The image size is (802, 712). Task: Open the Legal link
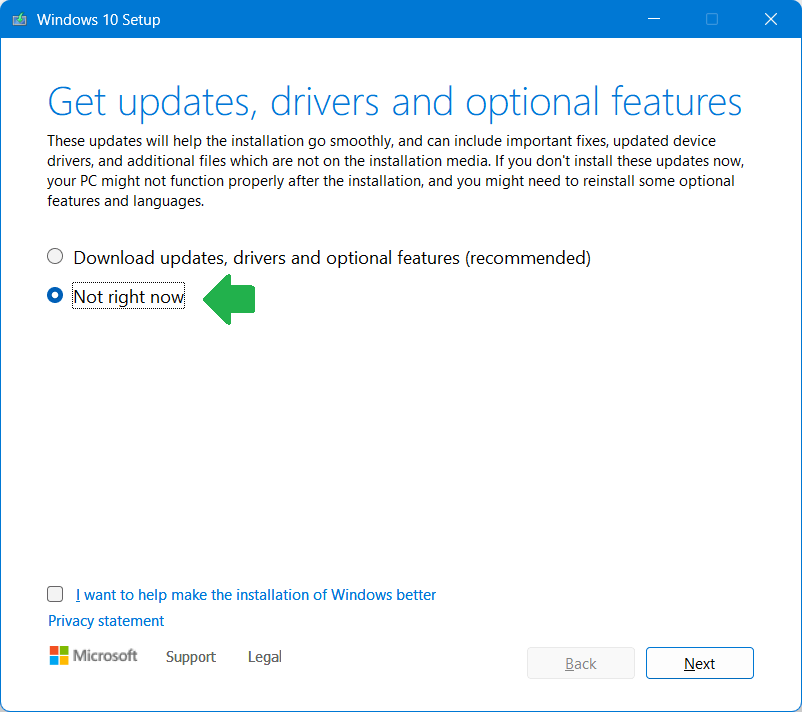tap(264, 657)
